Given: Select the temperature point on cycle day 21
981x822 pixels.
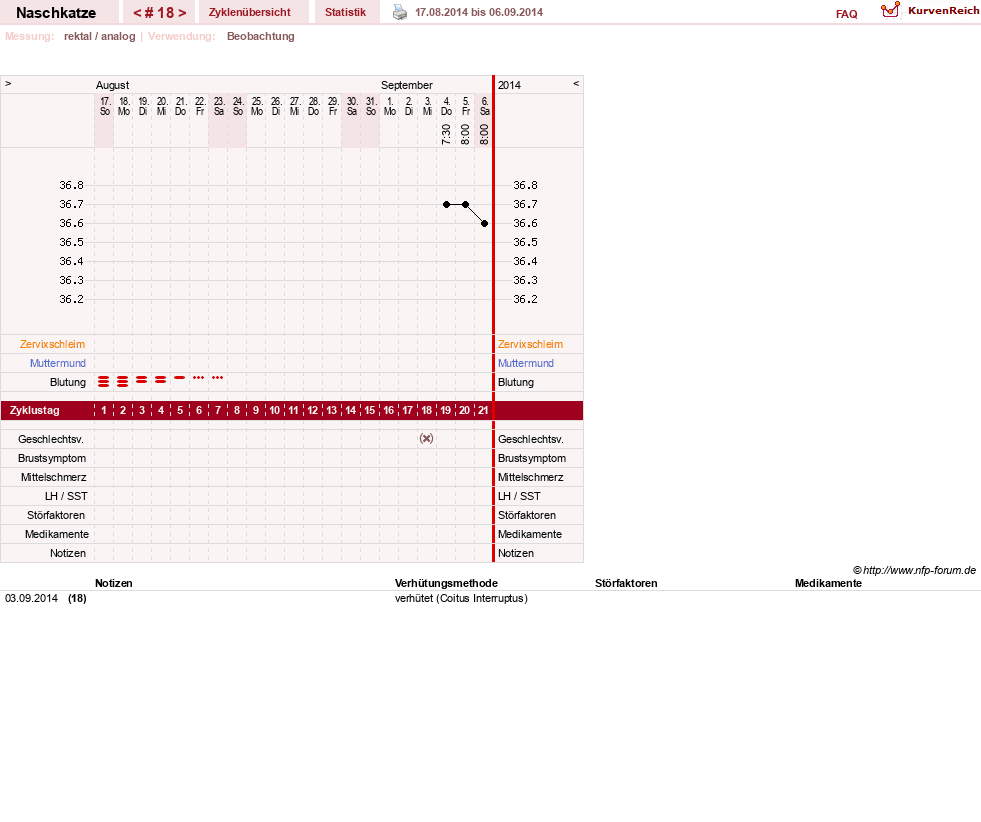Looking at the screenshot, I should tap(484, 223).
